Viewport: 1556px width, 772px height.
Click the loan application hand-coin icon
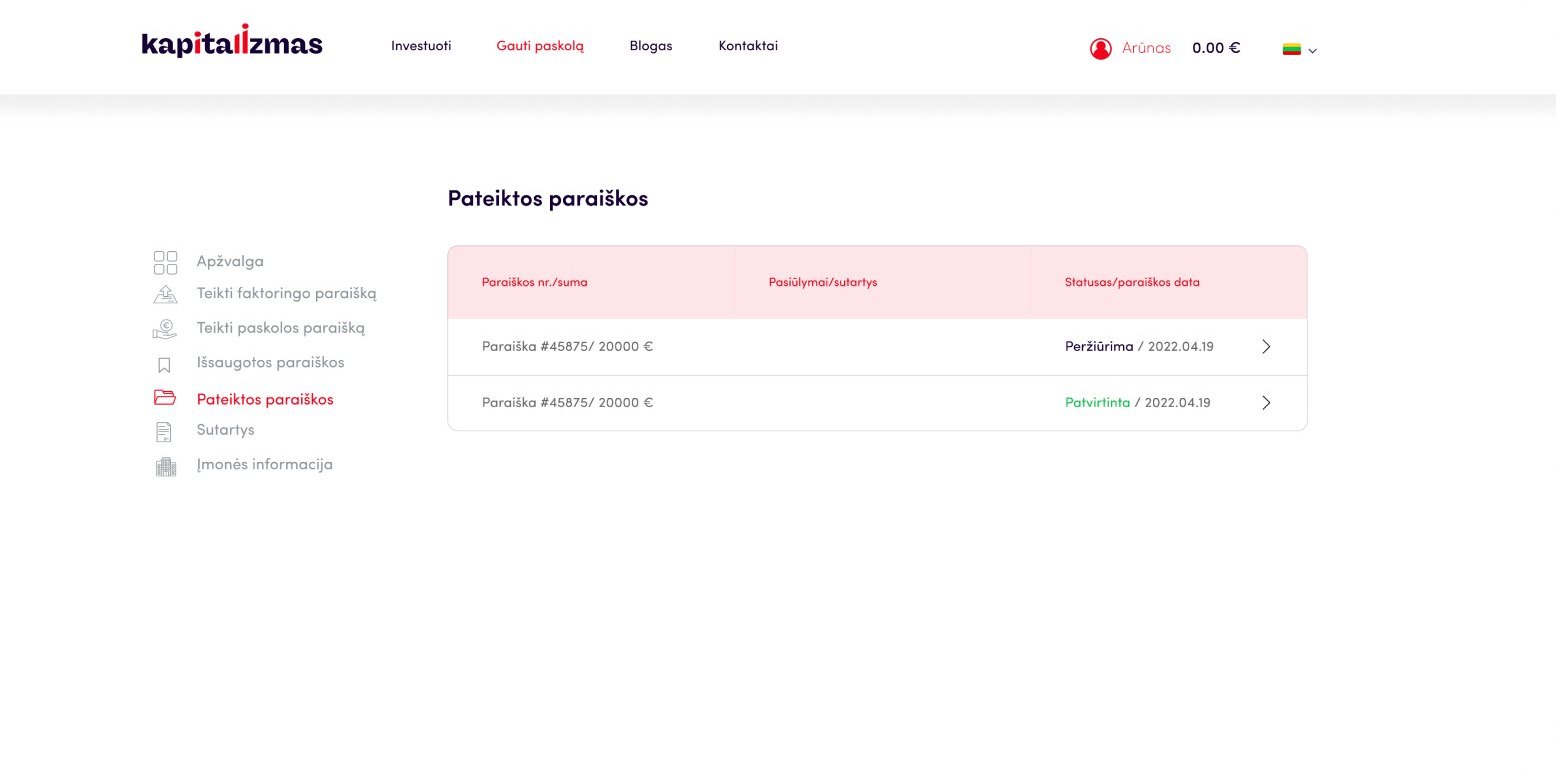pyautogui.click(x=165, y=328)
